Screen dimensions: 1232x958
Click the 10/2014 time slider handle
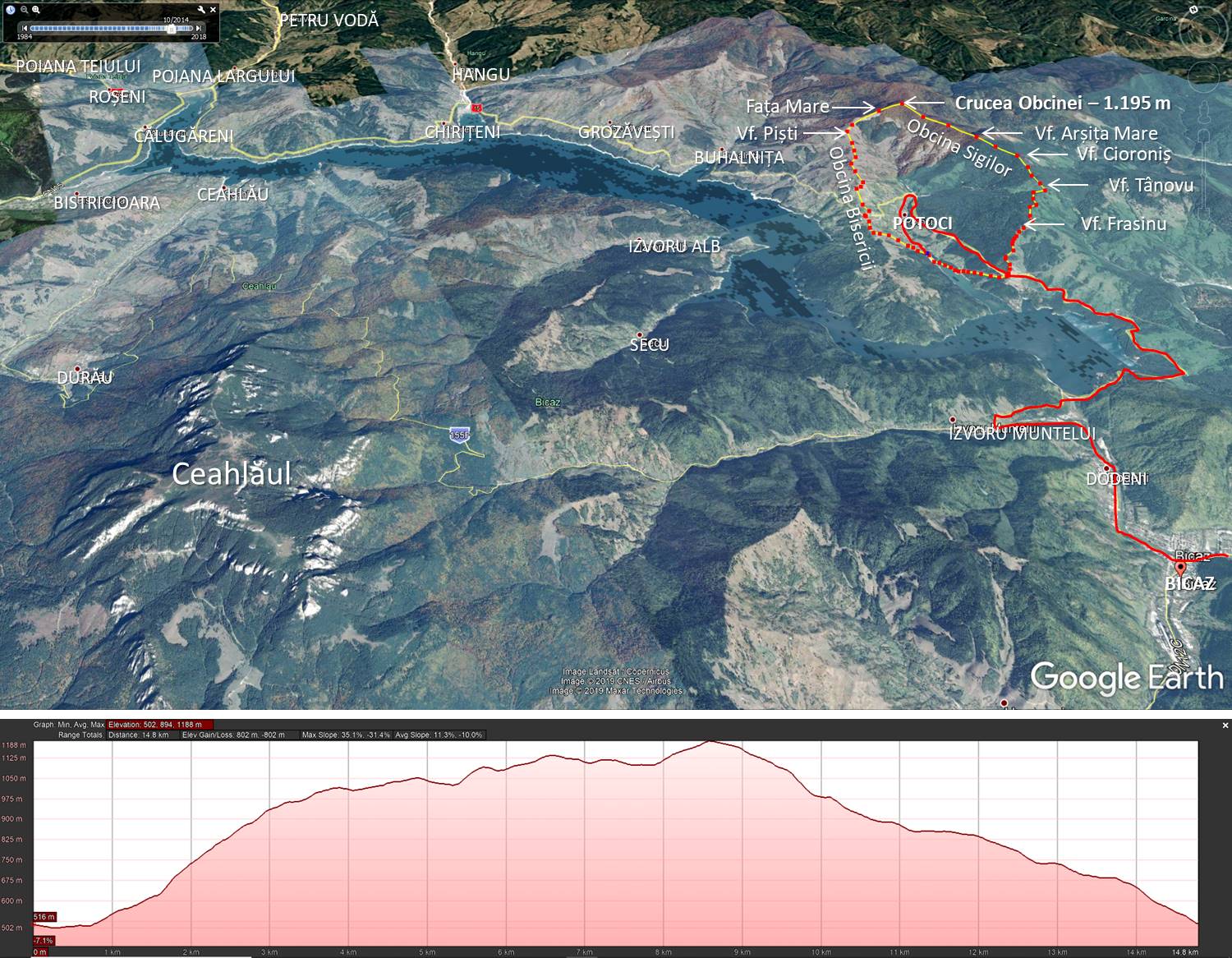point(171,29)
